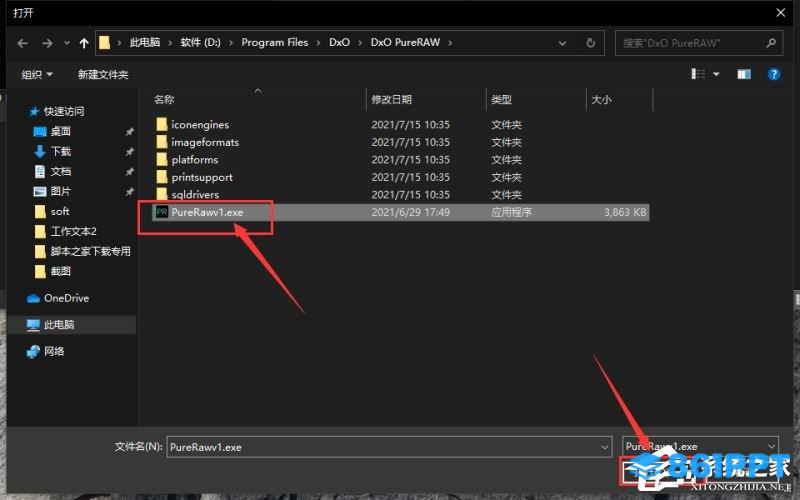Screen dimensions: 800x500
Task: Open 脚本之家下载专用 folder in sidebar
Action: (x=90, y=251)
